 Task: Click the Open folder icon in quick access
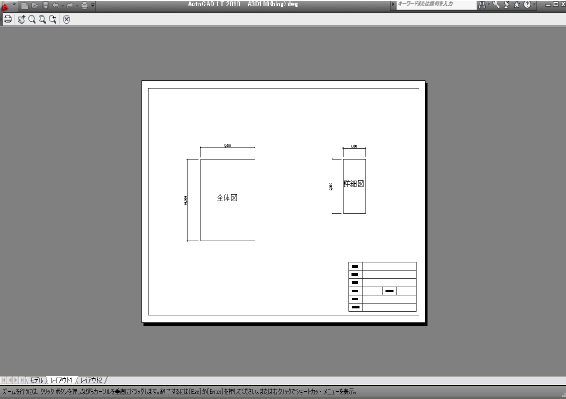coord(35,6)
